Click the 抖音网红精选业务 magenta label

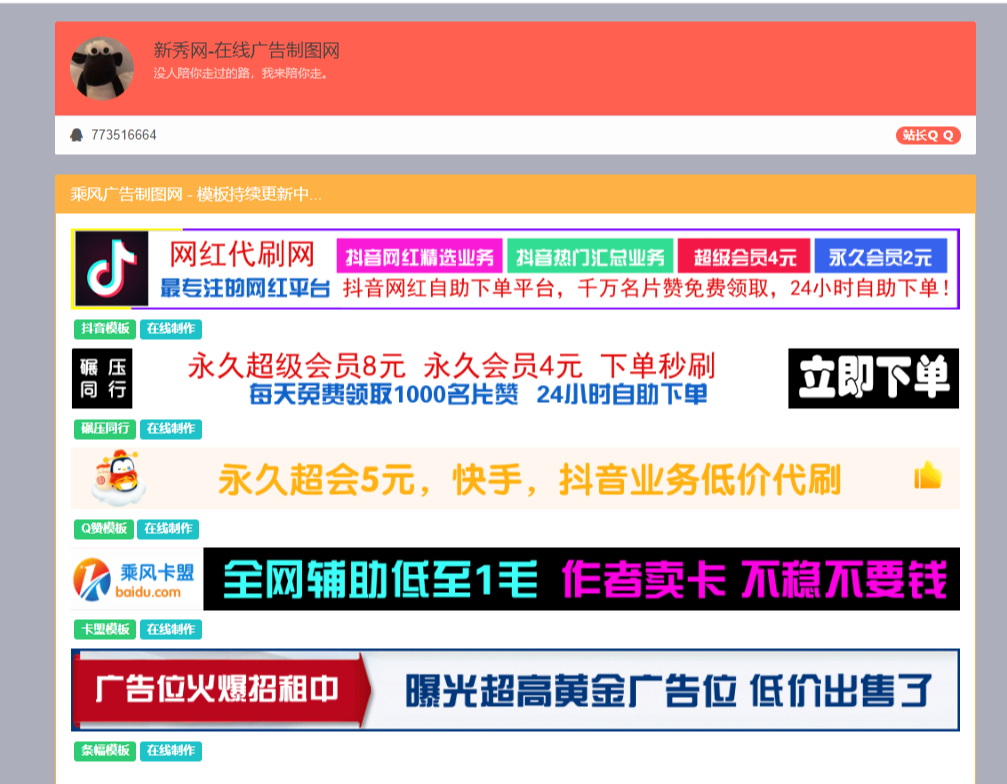pos(419,257)
